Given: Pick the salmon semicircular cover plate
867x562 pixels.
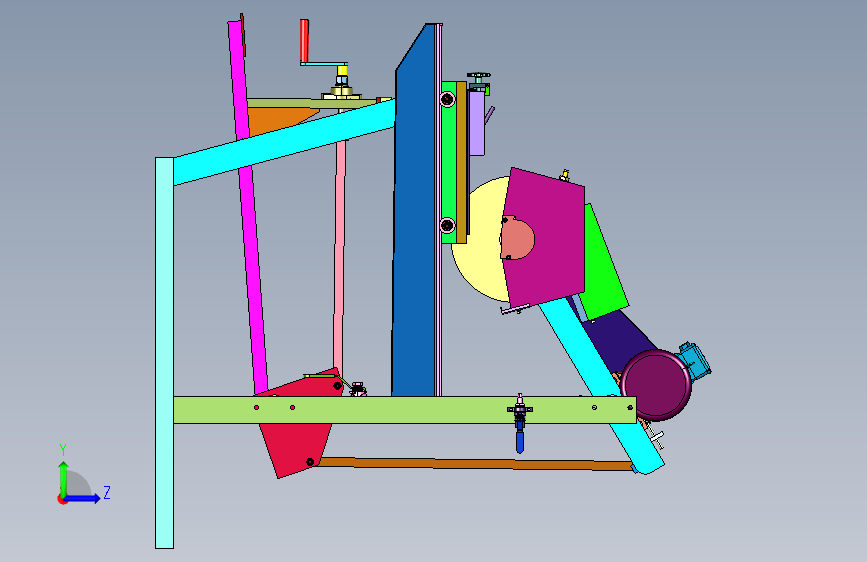Looking at the screenshot, I should point(517,238).
